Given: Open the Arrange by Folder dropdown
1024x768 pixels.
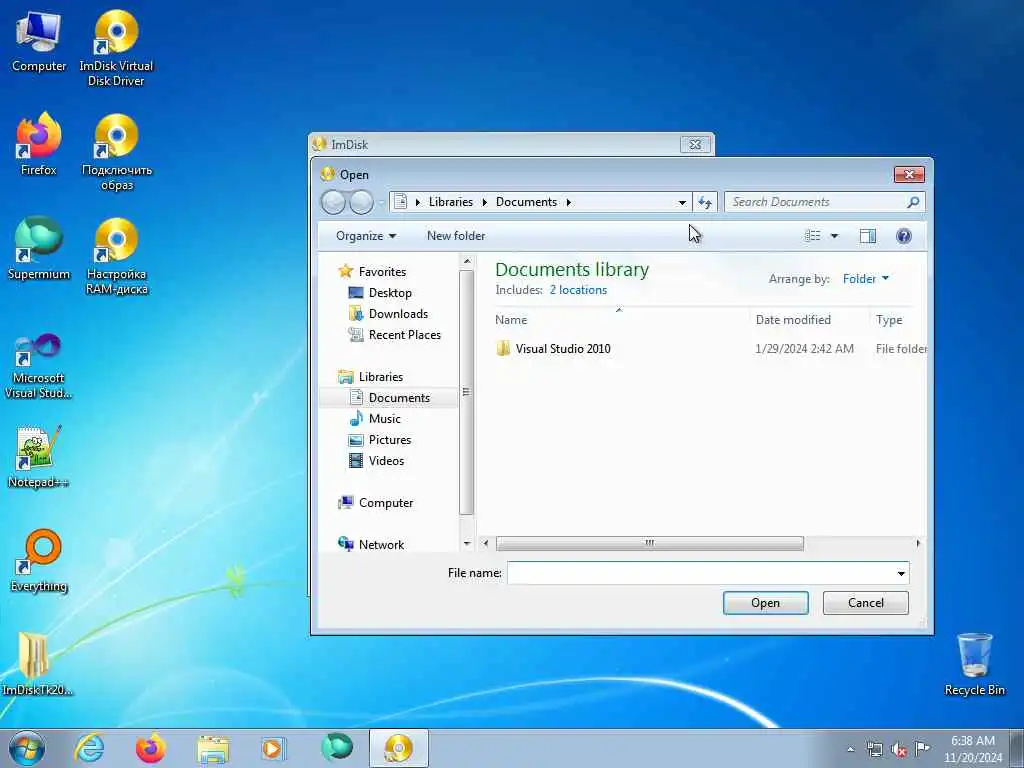Looking at the screenshot, I should pos(866,279).
